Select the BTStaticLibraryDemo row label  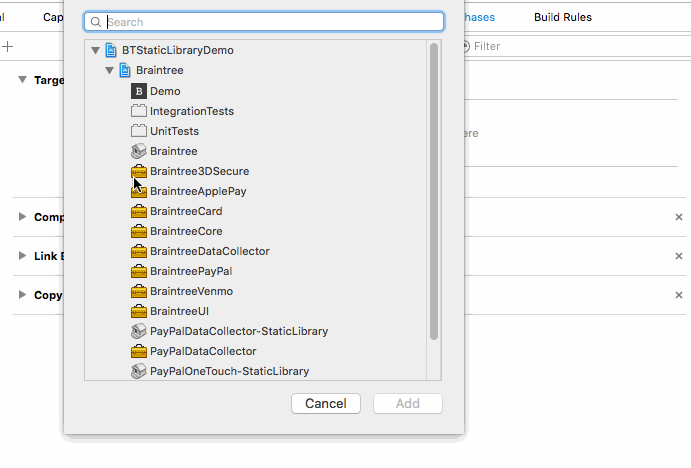[x=178, y=50]
